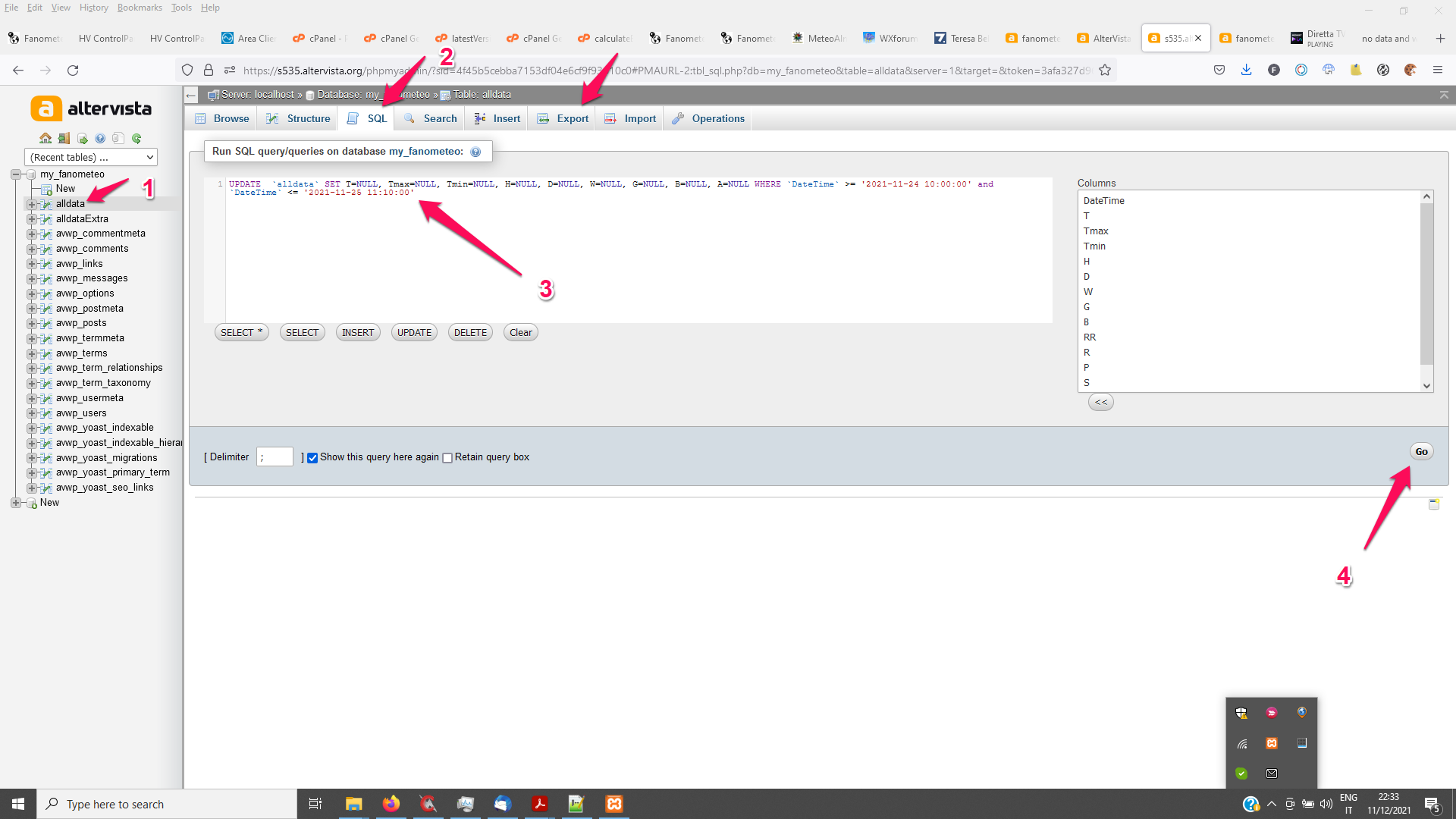
Task: Click the Windows search box
Action: pos(167,804)
